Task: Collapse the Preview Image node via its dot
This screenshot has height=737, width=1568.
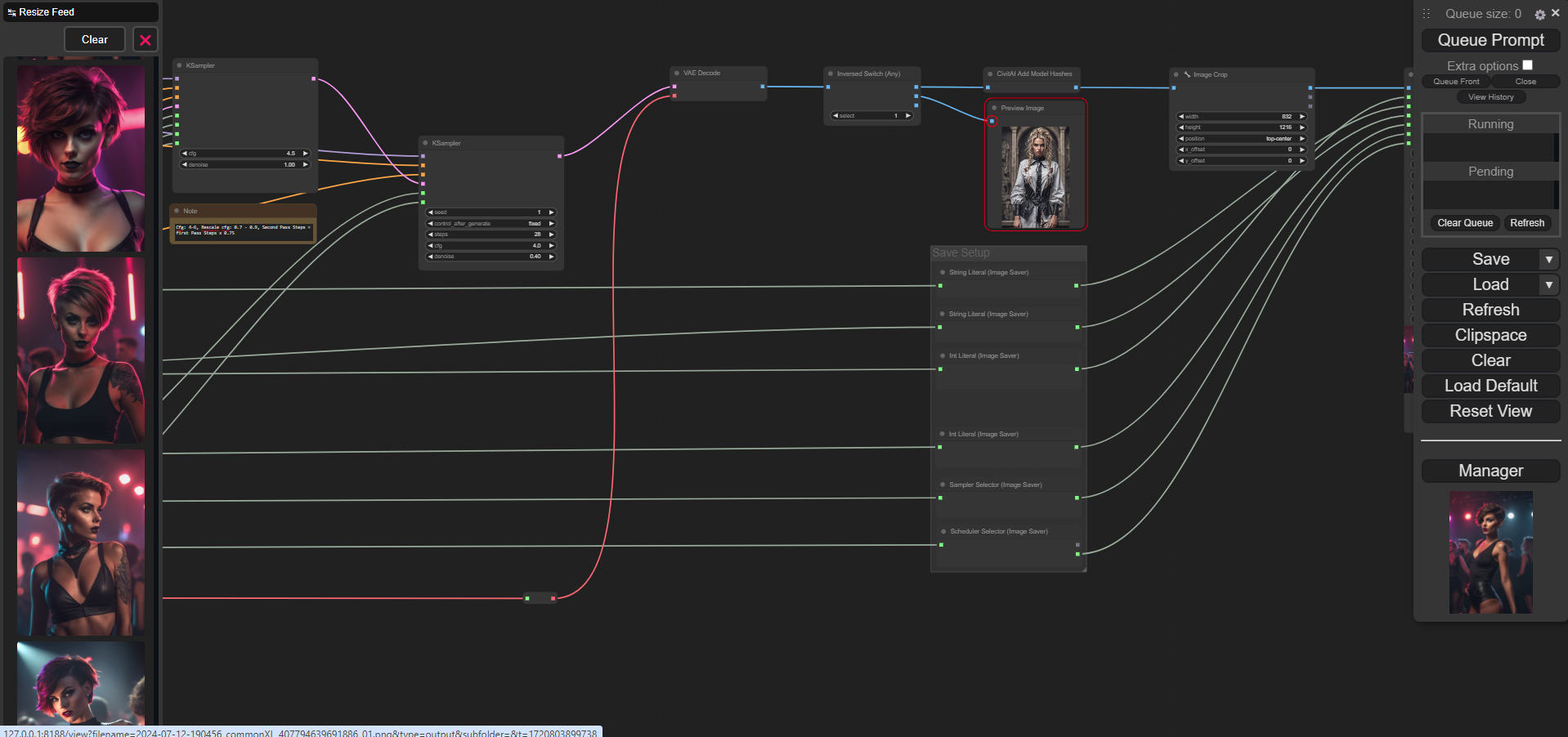Action: [994, 108]
